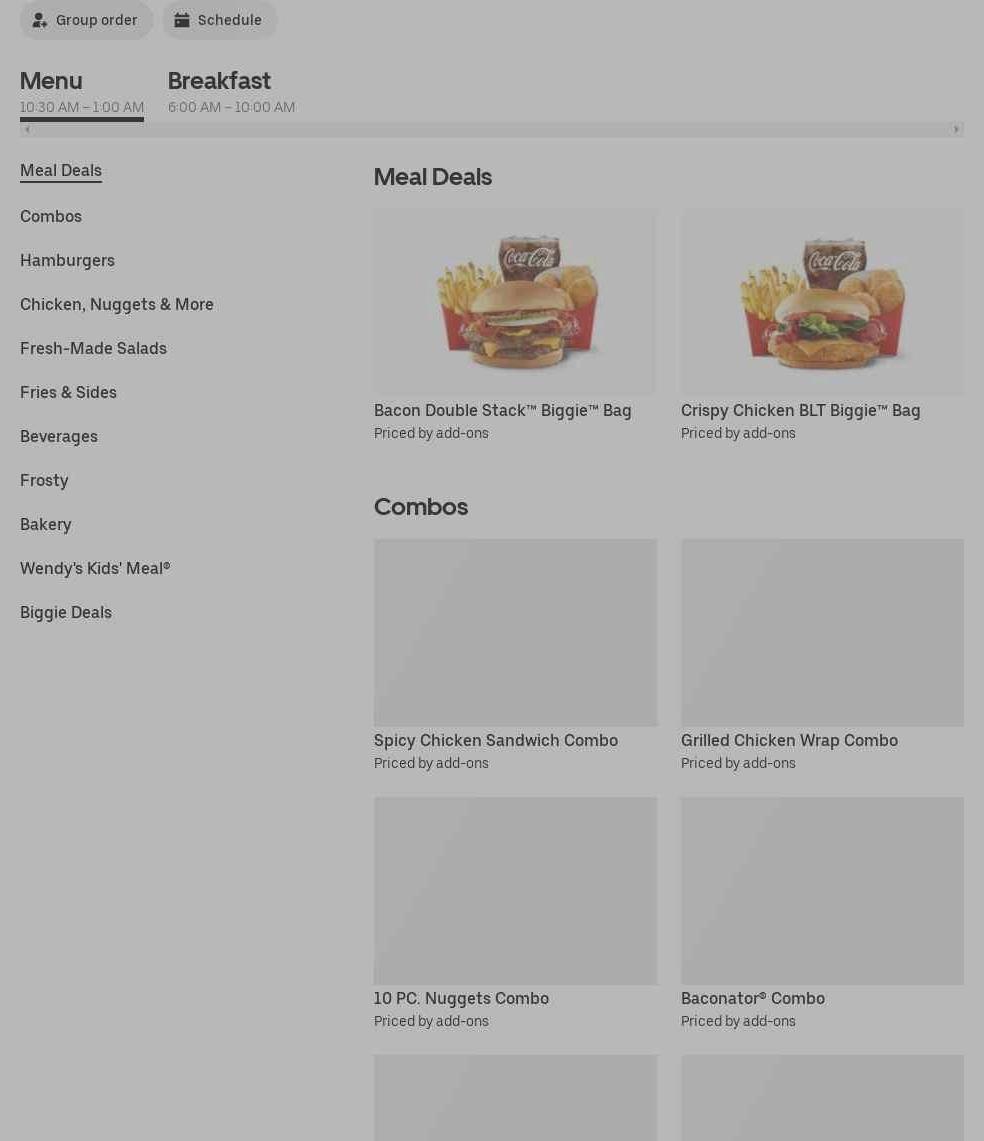Click the horizontal scrollbar track under tabs
The width and height of the screenshot is (984, 1141).
coord(492,130)
